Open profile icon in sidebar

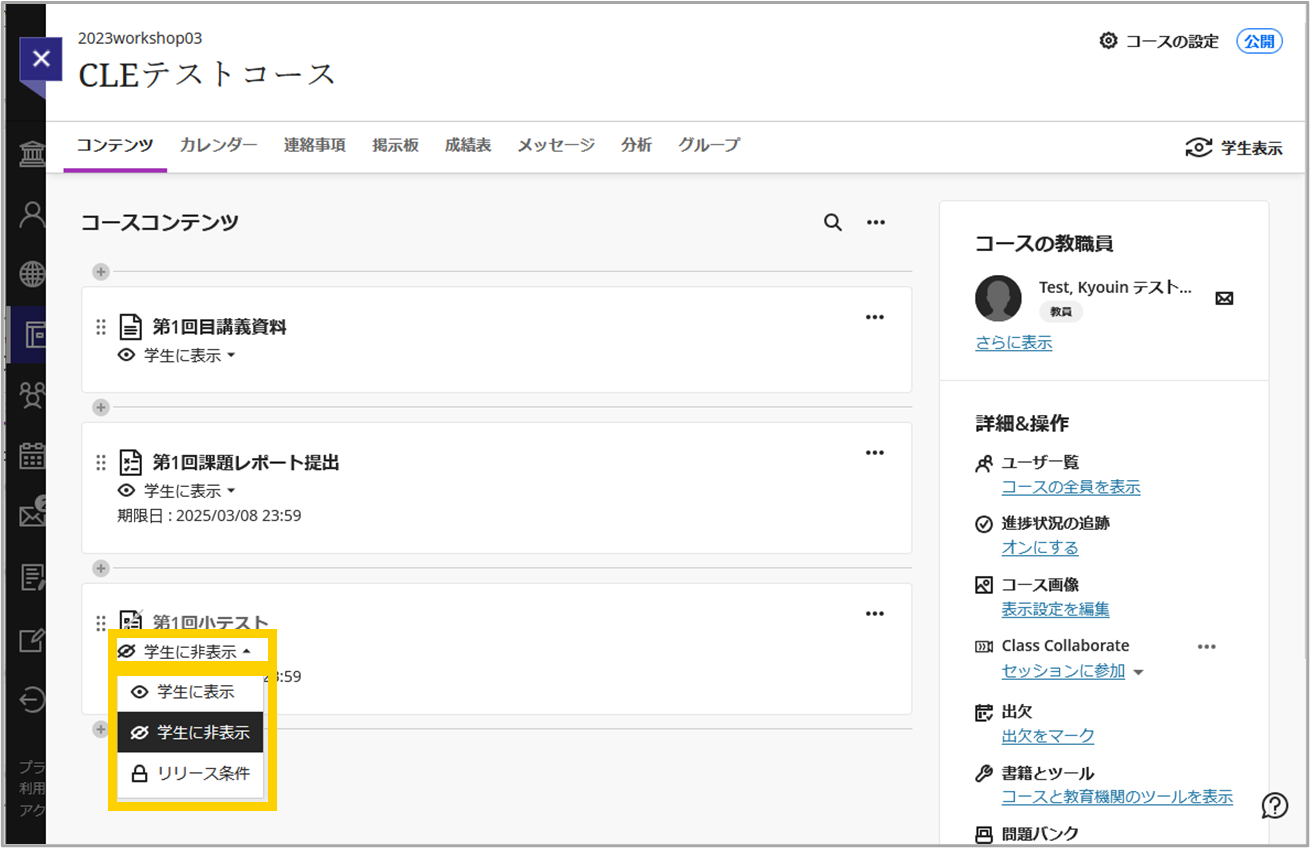coord(32,215)
